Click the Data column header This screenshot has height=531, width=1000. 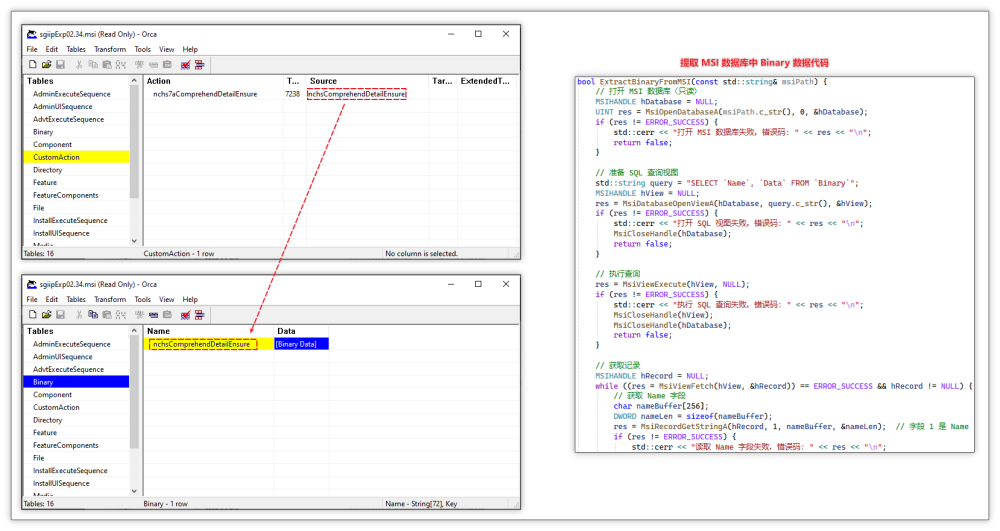click(286, 331)
